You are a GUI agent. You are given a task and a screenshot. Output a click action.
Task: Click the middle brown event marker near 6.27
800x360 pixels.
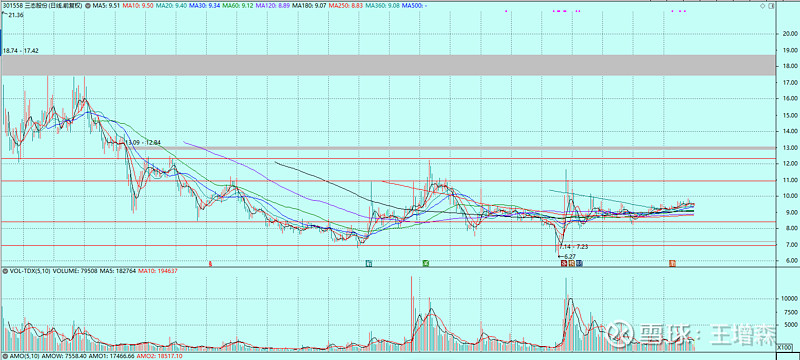point(571,263)
